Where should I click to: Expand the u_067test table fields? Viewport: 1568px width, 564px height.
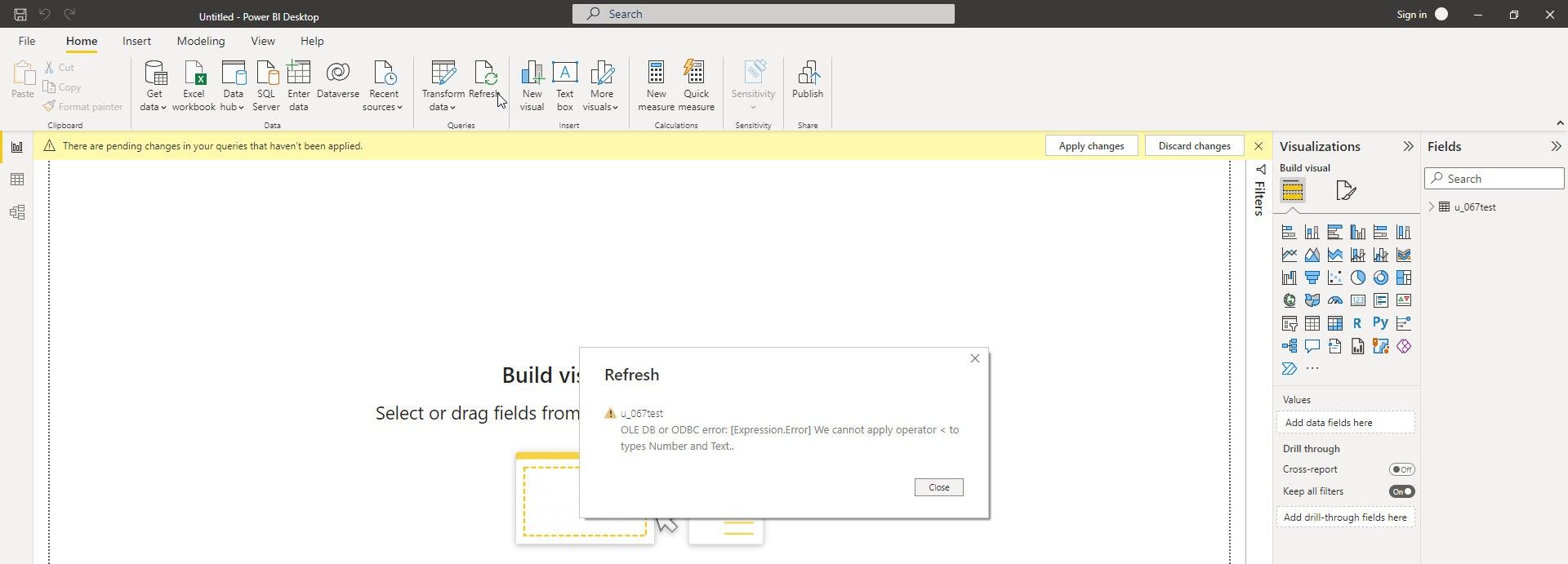[x=1431, y=207]
